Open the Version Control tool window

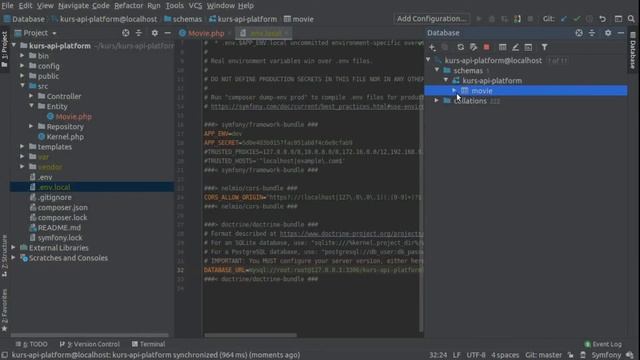(x=90, y=344)
